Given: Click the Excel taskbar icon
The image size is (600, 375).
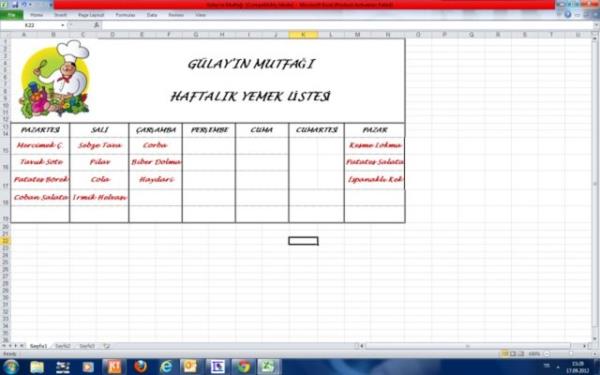Looking at the screenshot, I should coord(268,367).
